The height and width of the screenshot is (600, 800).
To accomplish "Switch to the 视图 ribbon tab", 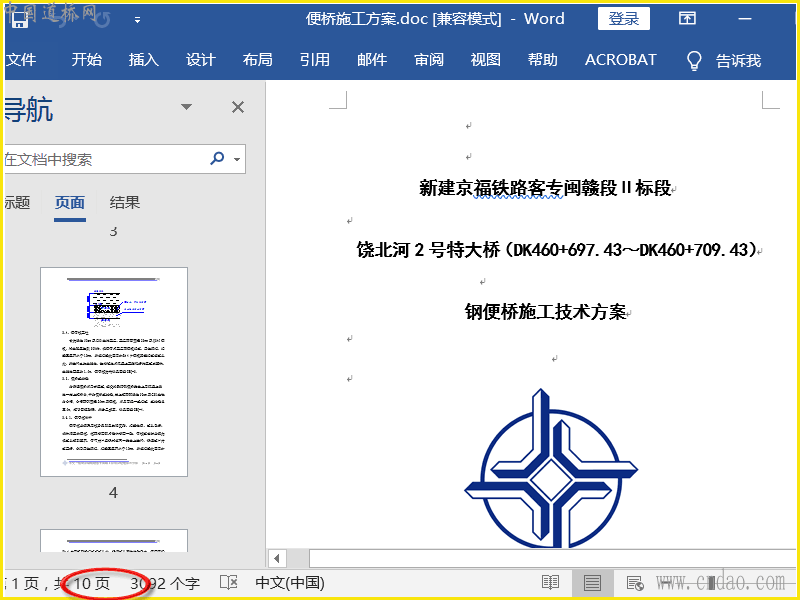I will pos(486,60).
